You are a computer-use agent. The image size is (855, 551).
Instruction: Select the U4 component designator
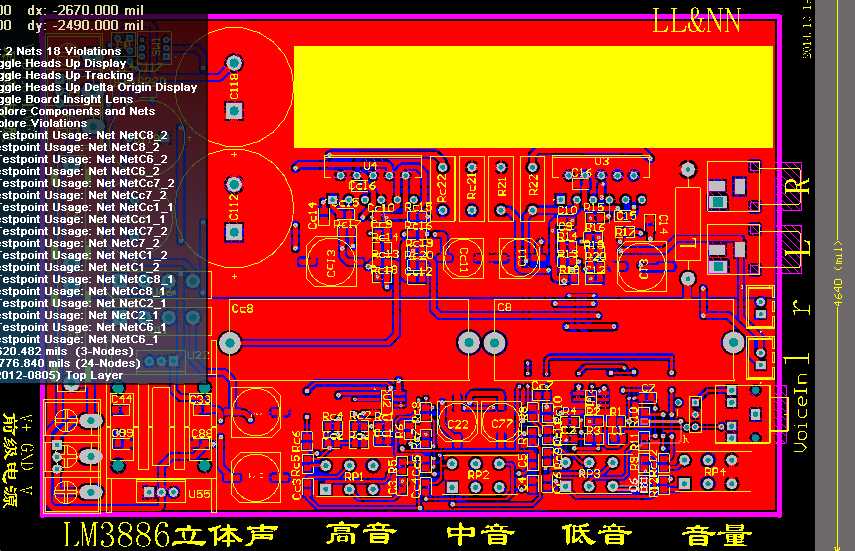370,165
